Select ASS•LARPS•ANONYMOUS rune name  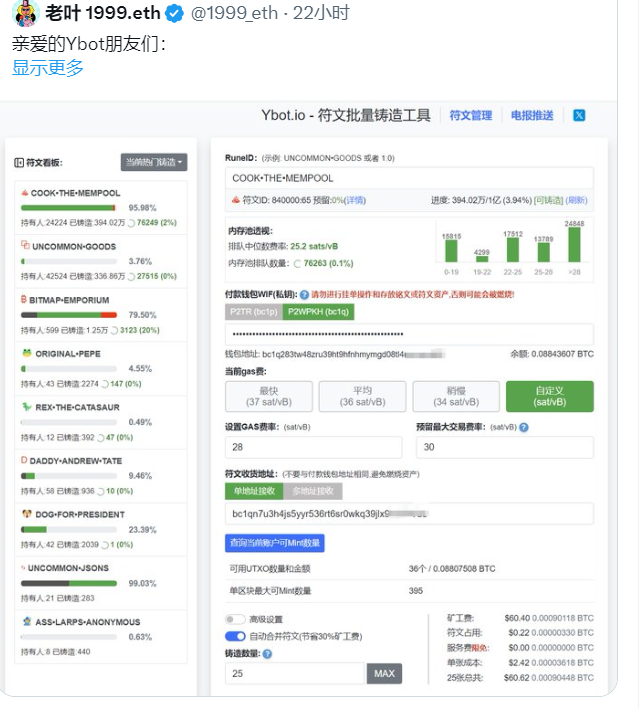88,622
